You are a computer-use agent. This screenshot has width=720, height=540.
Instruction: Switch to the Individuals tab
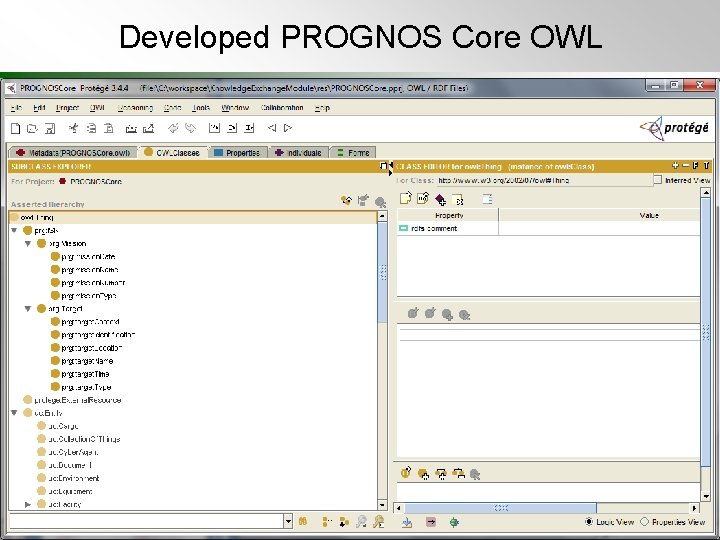pos(299,152)
